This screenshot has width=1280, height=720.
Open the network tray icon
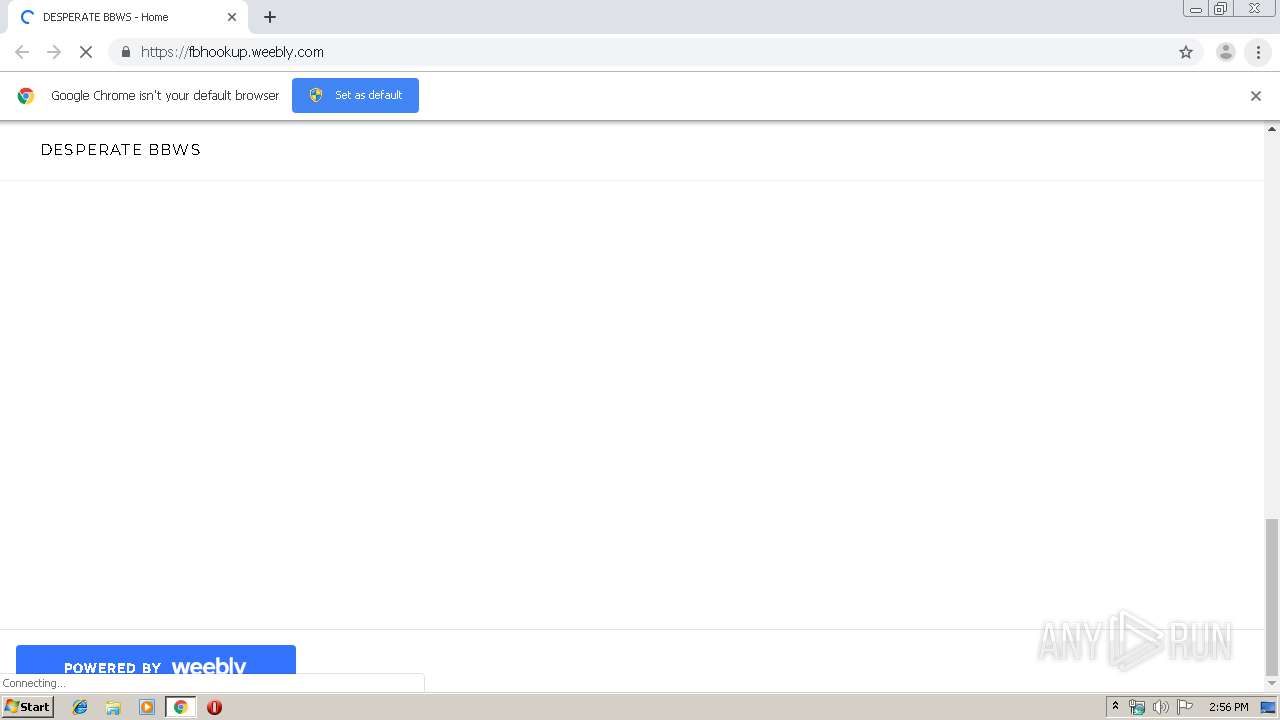1137,707
